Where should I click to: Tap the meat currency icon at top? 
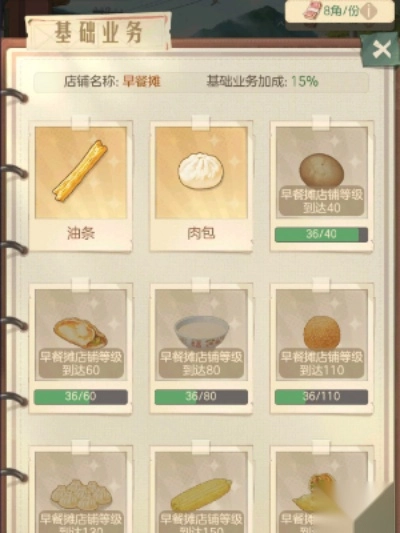312,10
